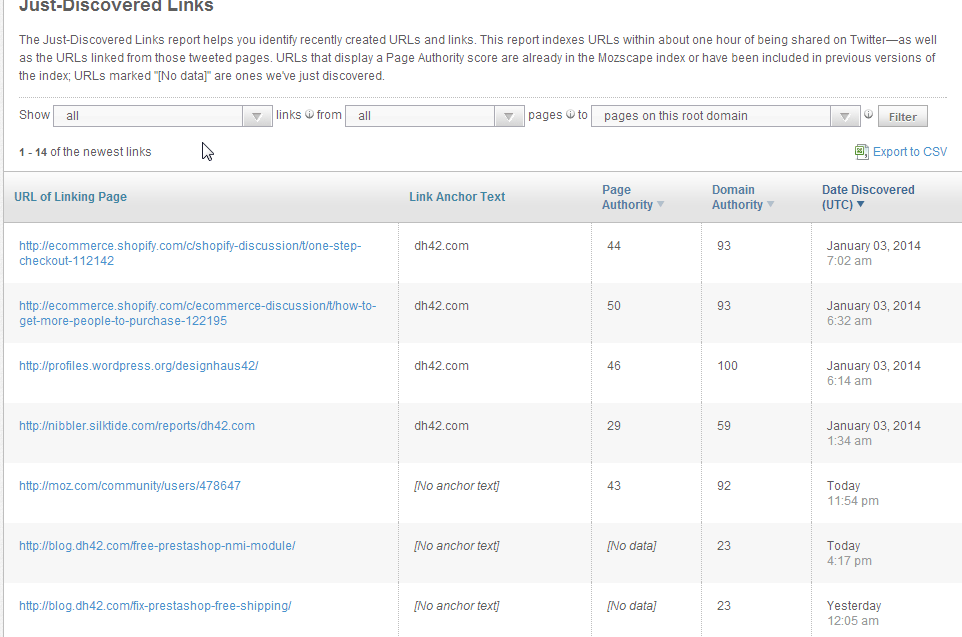Click Page Authority value 50
This screenshot has width=962, height=637.
pos(614,306)
